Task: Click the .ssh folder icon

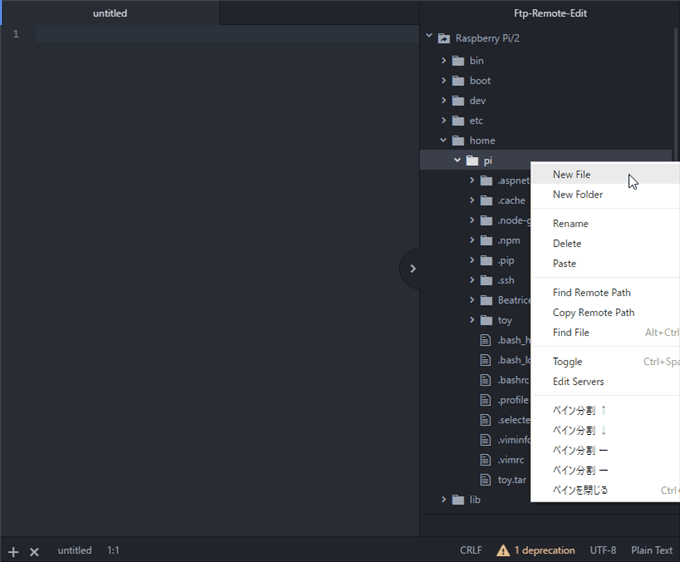Action: pos(486,280)
